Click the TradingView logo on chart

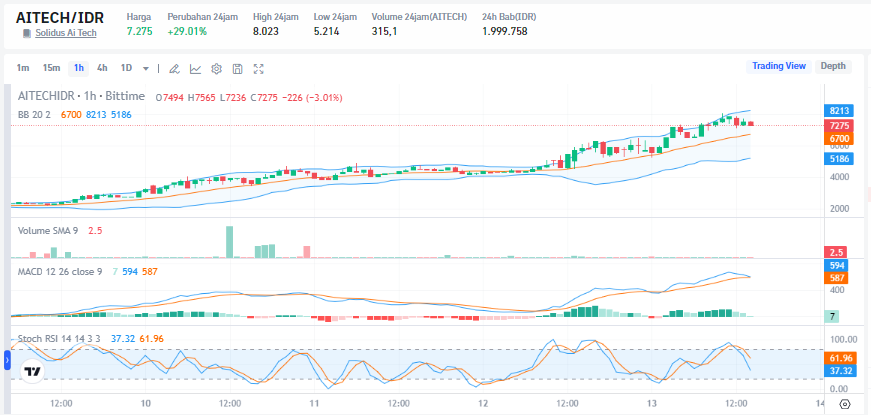point(33,371)
